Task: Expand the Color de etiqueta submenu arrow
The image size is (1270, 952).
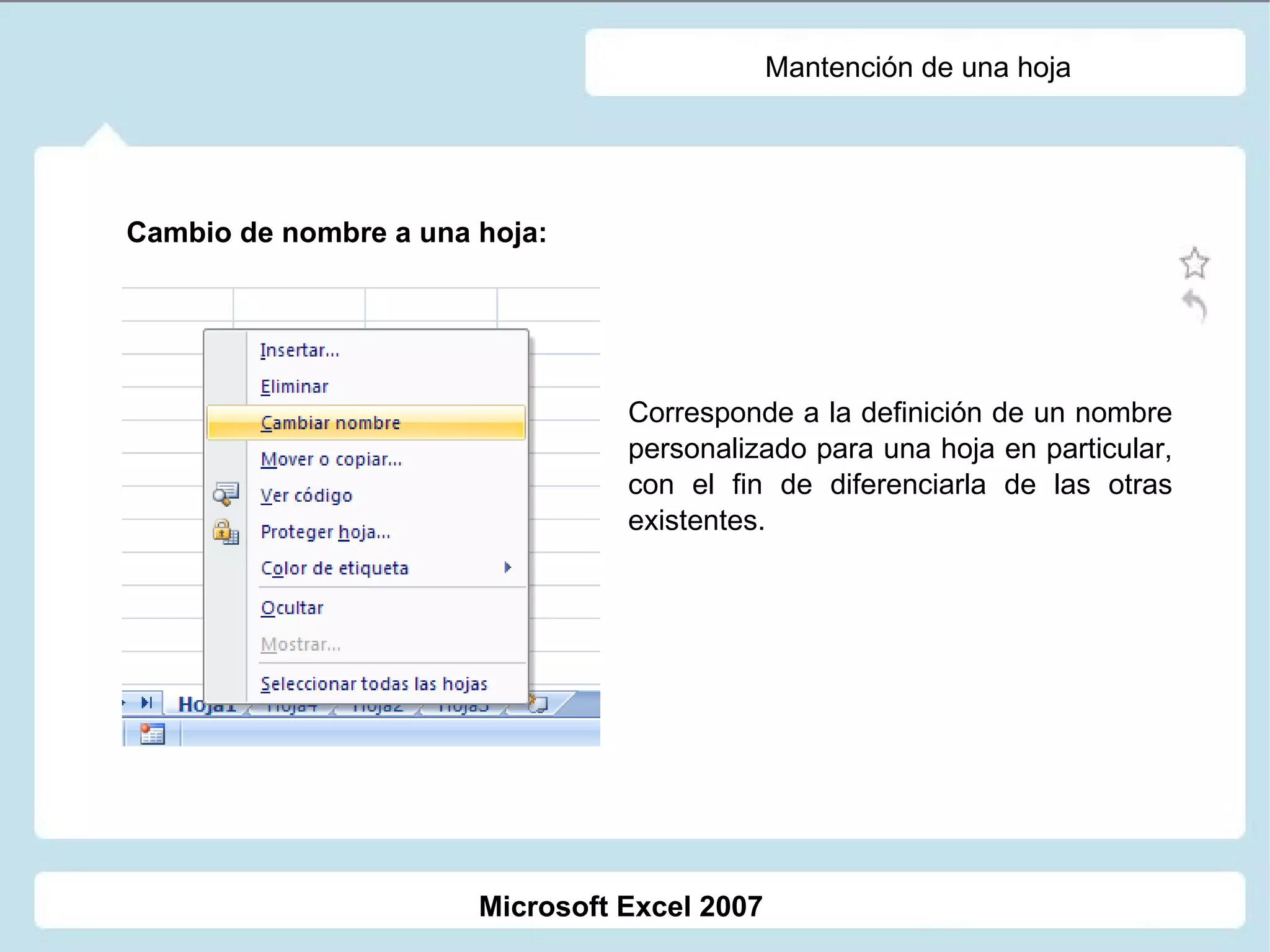Action: tap(508, 567)
